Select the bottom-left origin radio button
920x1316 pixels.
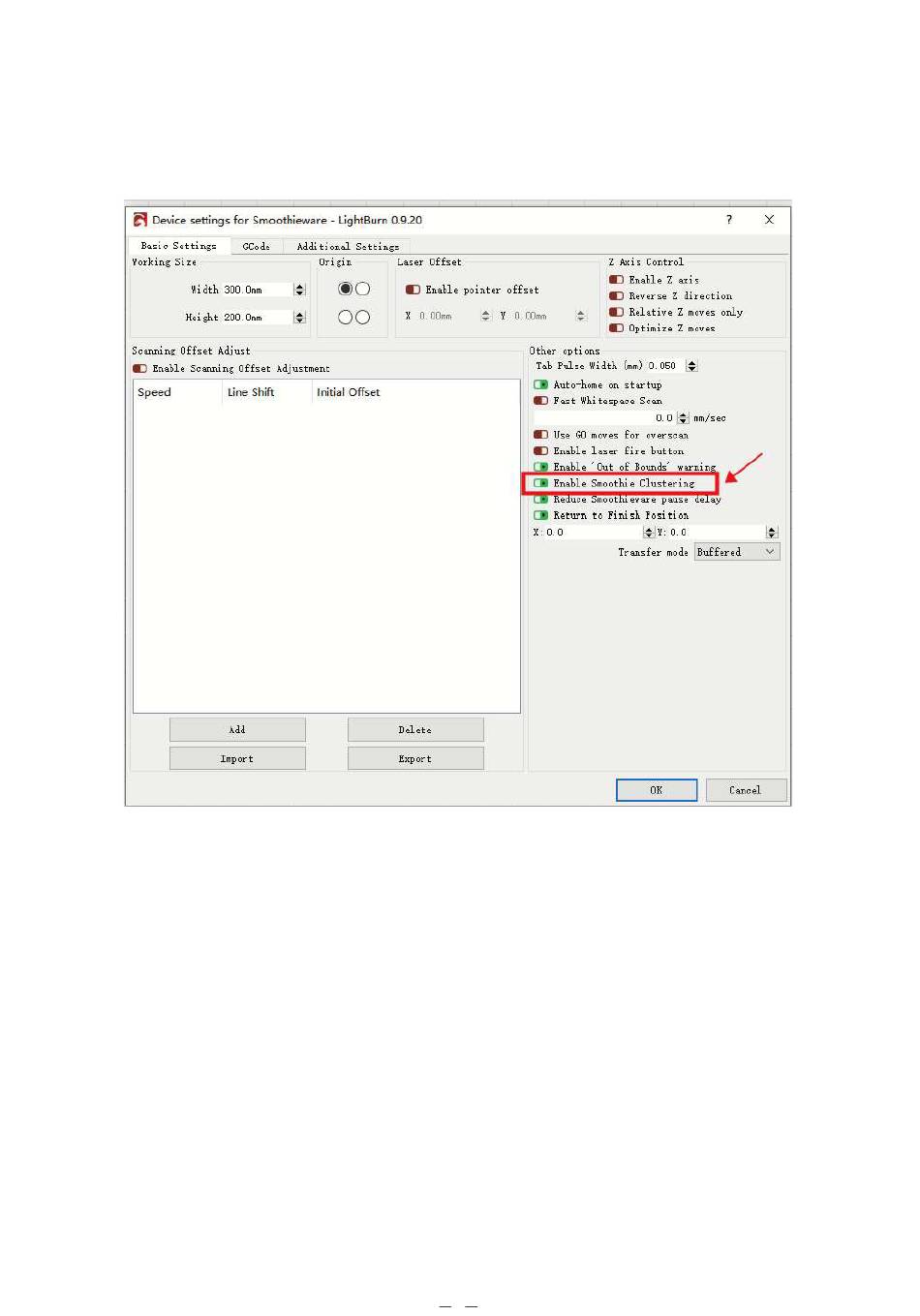tap(345, 317)
